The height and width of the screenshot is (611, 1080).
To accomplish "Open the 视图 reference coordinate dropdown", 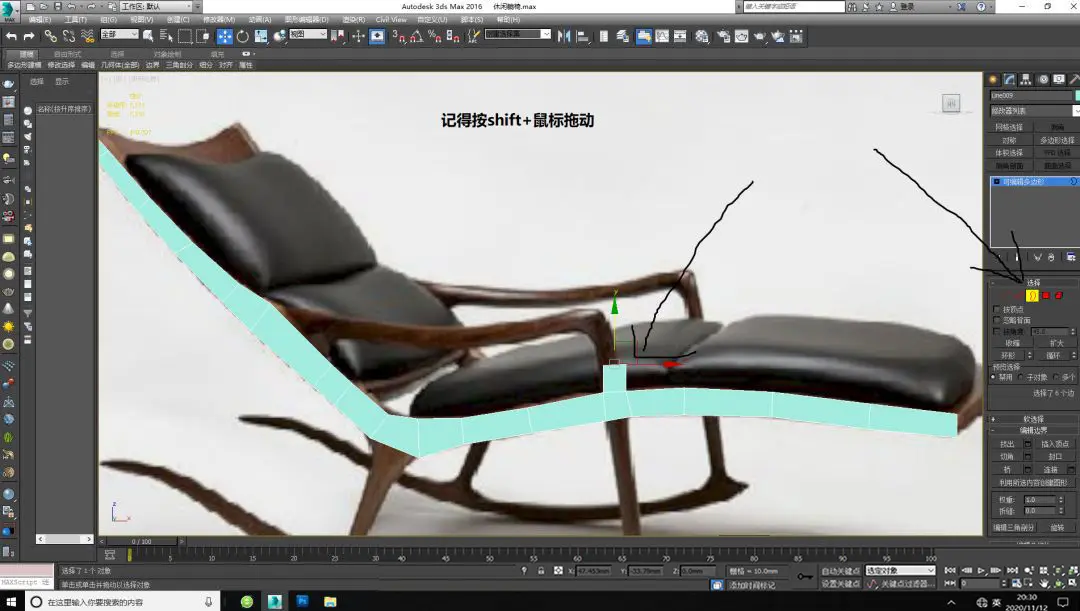I will [308, 34].
